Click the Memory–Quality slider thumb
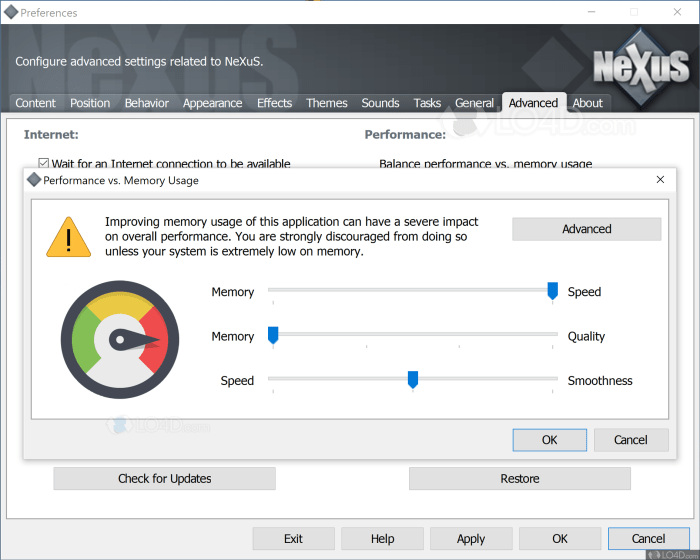This screenshot has height=560, width=700. click(x=273, y=335)
